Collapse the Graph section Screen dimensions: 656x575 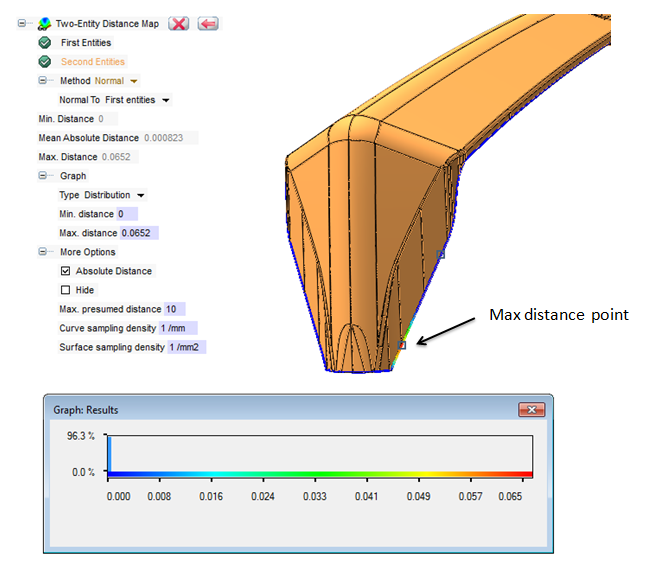coord(43,176)
